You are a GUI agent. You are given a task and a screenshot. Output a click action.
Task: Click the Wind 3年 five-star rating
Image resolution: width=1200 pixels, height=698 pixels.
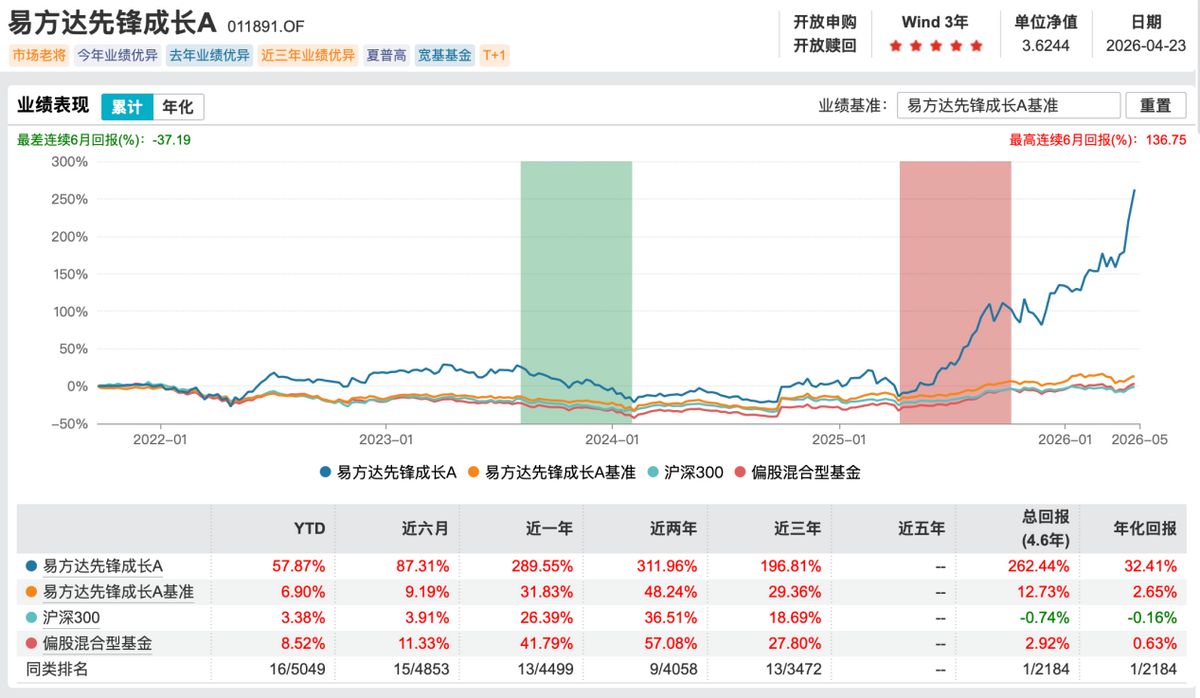pos(935,46)
